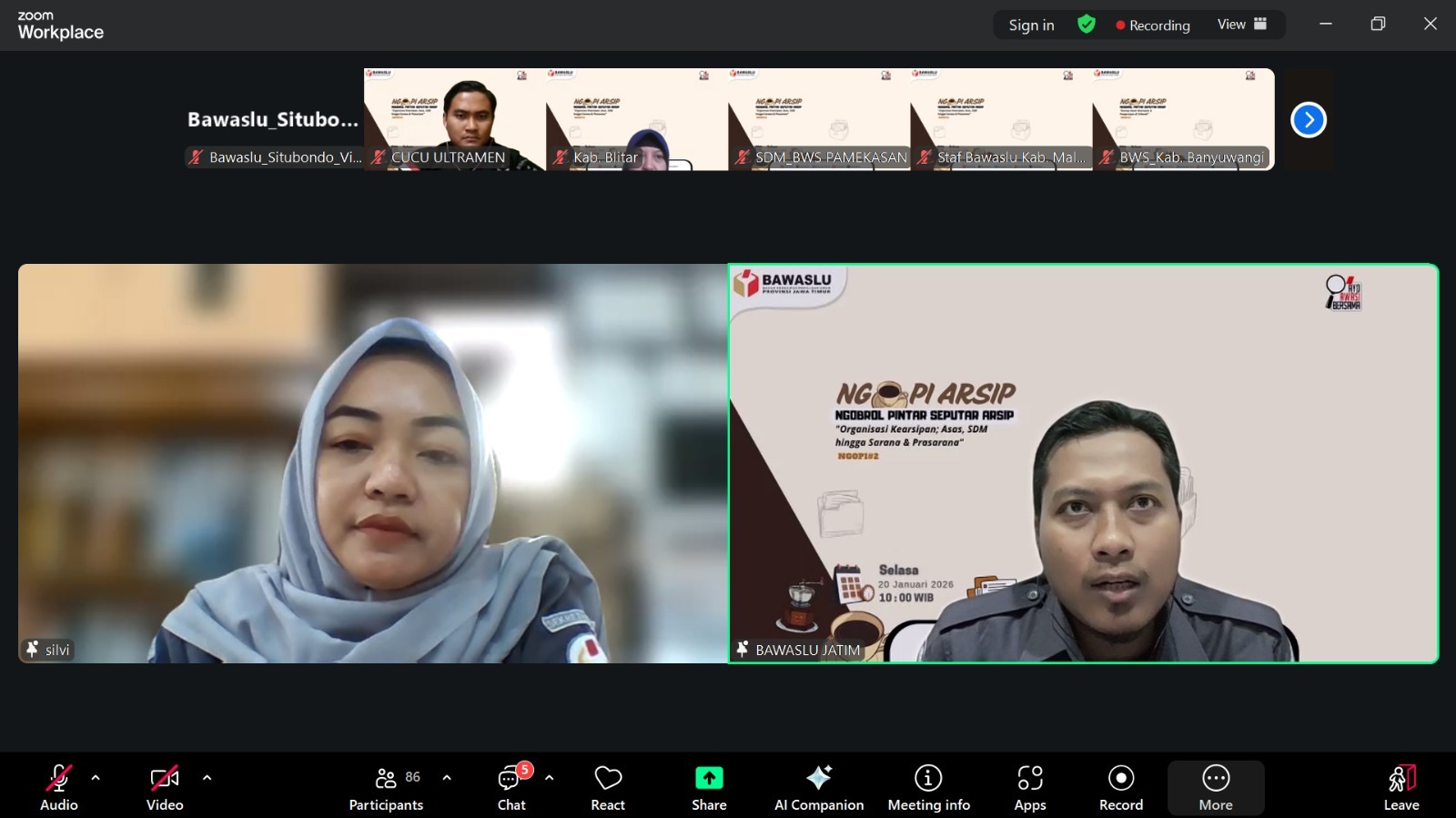
Task: Start camera using the Video button
Action: click(x=165, y=788)
